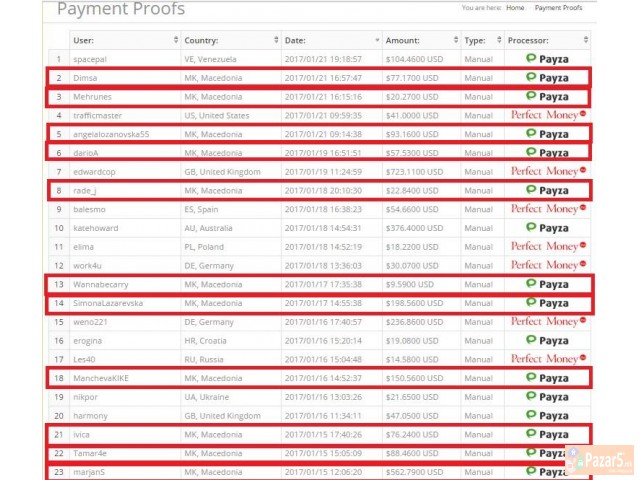
Task: Click Perfect Money logo in weno221's row
Action: [x=547, y=322]
